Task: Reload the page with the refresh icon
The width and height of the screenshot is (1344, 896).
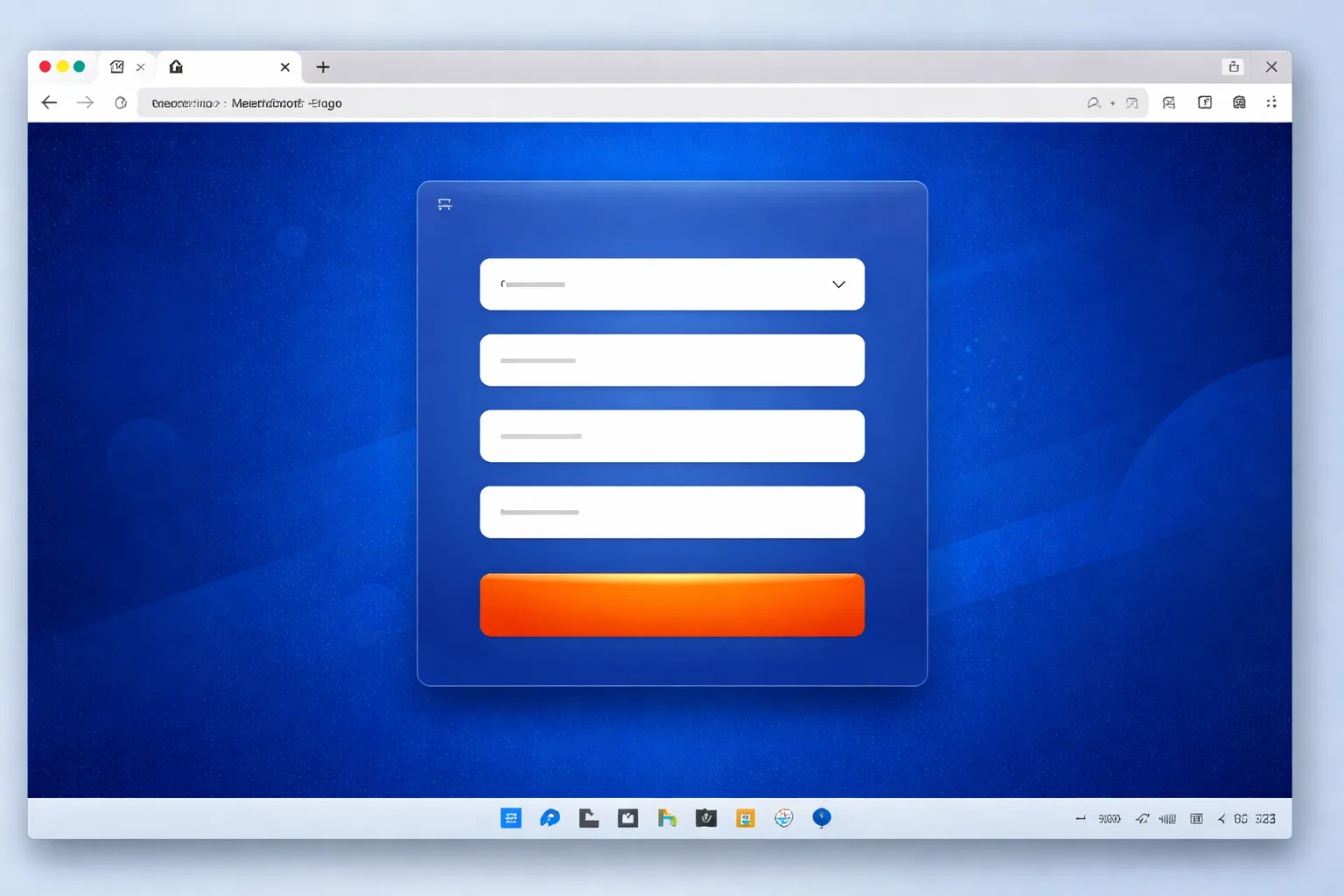Action: pyautogui.click(x=121, y=102)
